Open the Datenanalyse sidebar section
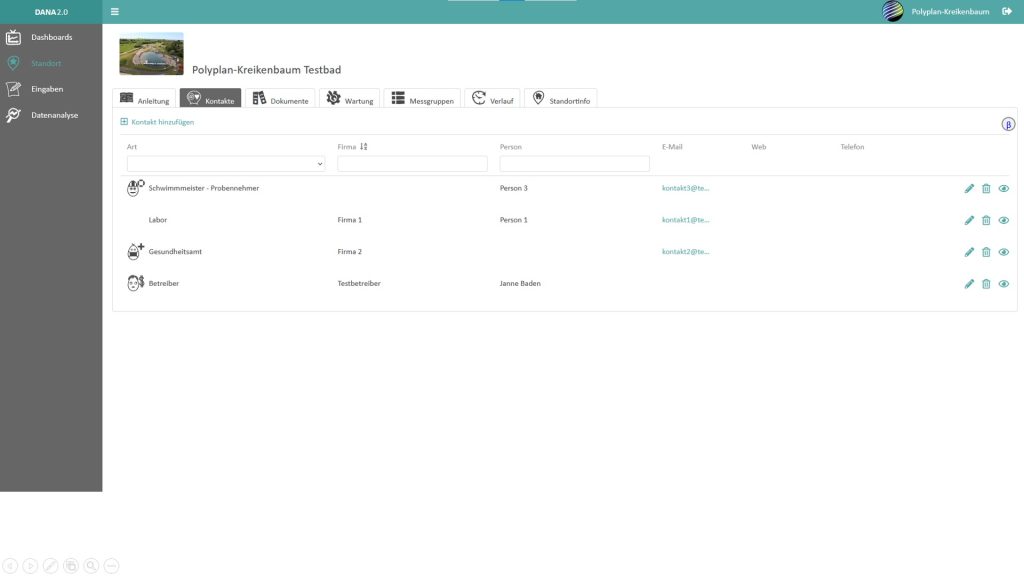Screen dimensions: 1024x576 54,115
